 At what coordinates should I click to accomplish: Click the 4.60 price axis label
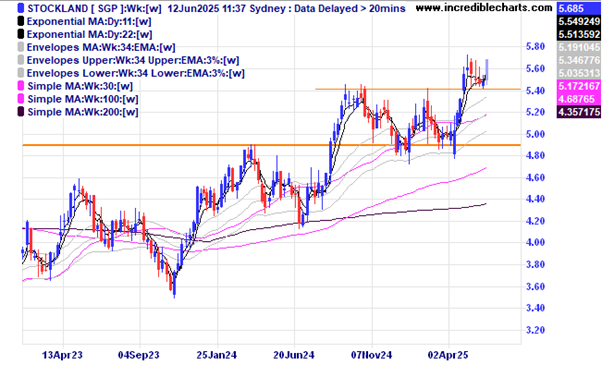(x=535, y=177)
